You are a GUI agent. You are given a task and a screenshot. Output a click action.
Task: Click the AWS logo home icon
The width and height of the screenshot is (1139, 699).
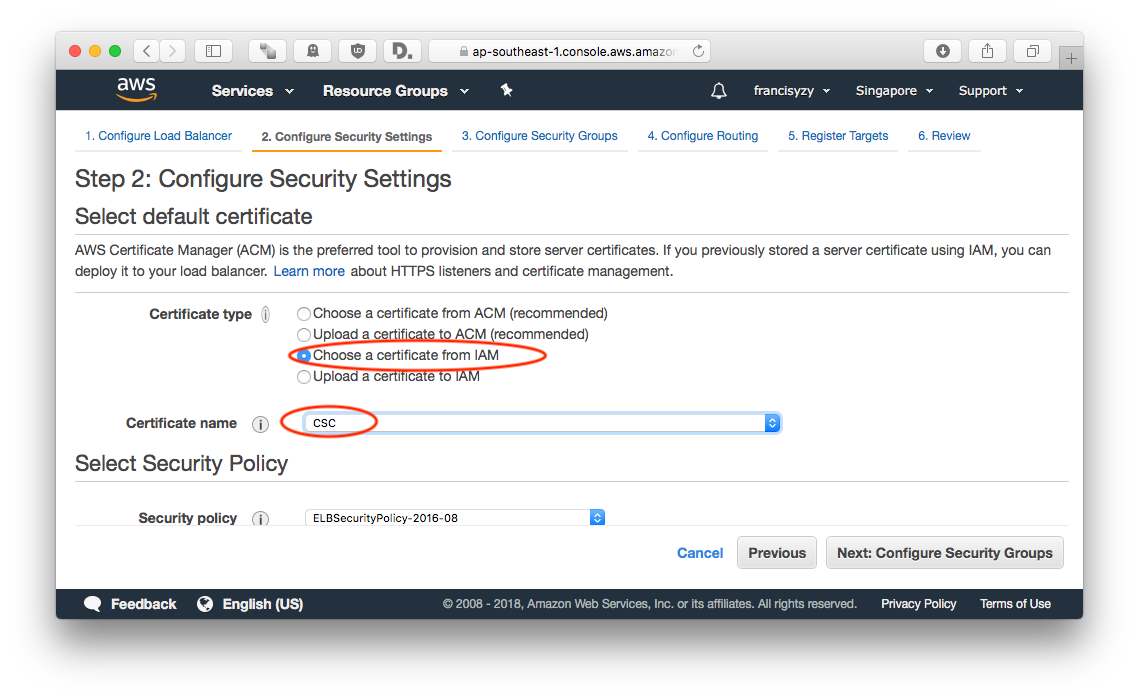click(x=137, y=89)
